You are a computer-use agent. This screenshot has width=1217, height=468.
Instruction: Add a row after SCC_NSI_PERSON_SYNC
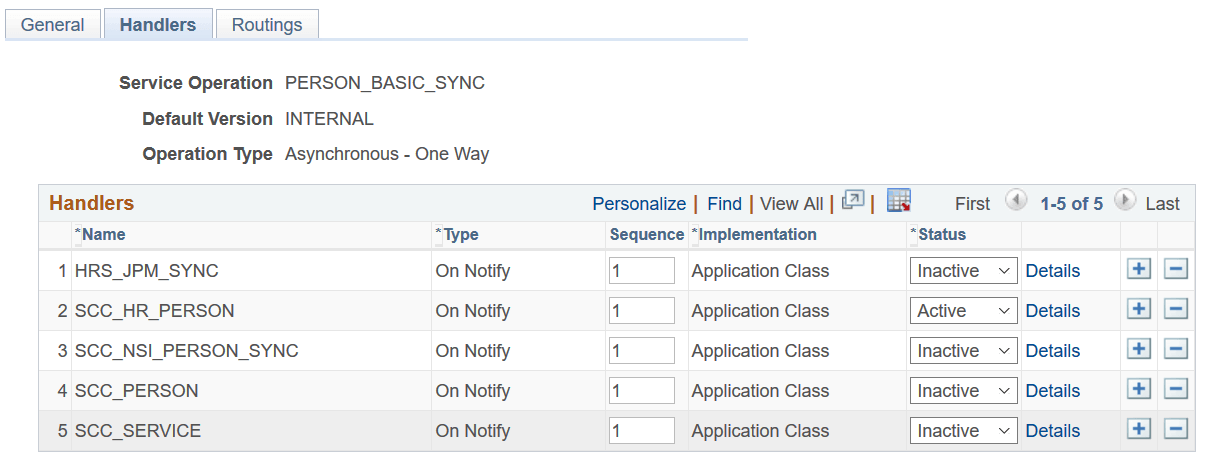tap(1138, 350)
